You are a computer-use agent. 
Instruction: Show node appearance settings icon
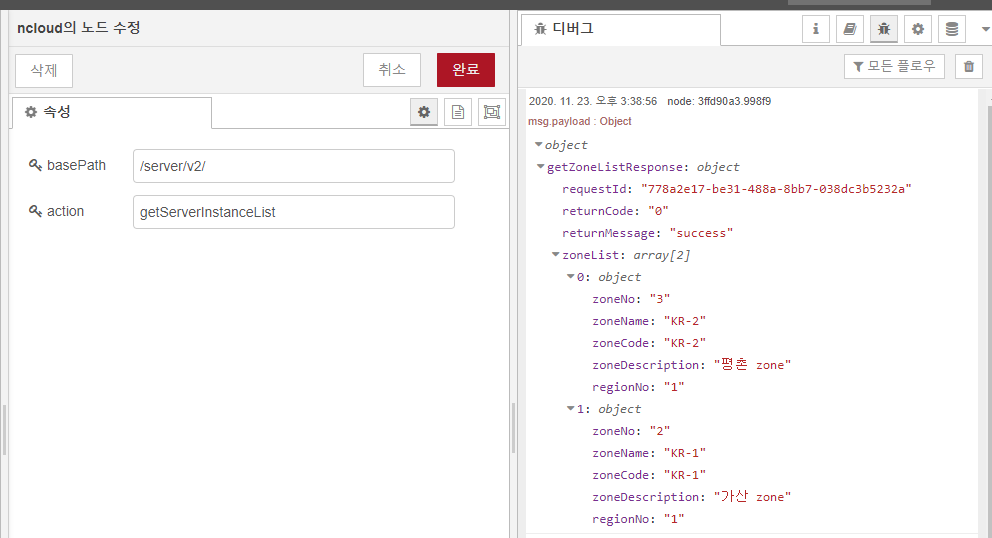tap(492, 112)
